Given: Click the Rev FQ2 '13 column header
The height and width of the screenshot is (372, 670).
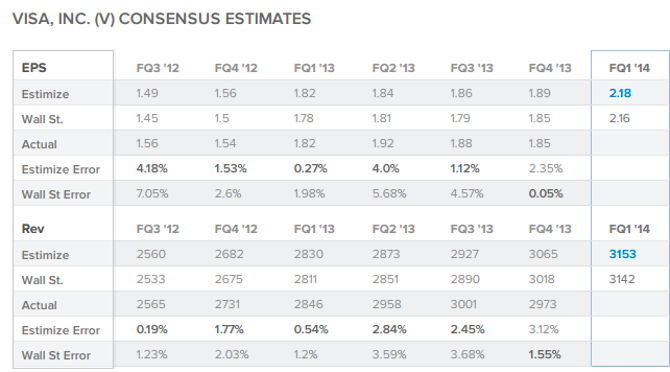Looking at the screenshot, I should (393, 229).
